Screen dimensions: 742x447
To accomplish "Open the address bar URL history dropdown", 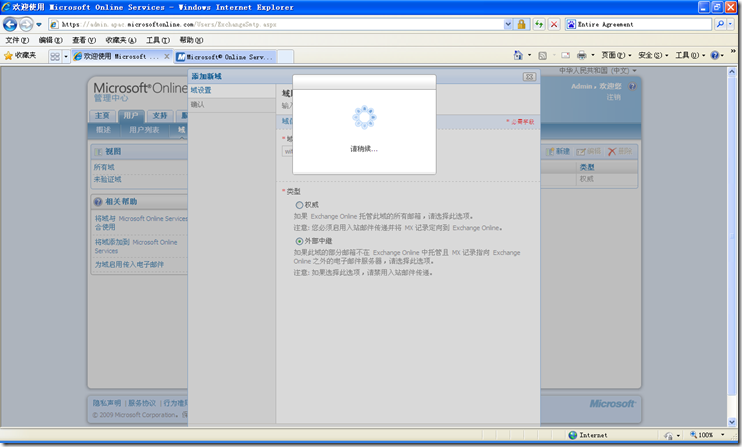I will point(508,24).
